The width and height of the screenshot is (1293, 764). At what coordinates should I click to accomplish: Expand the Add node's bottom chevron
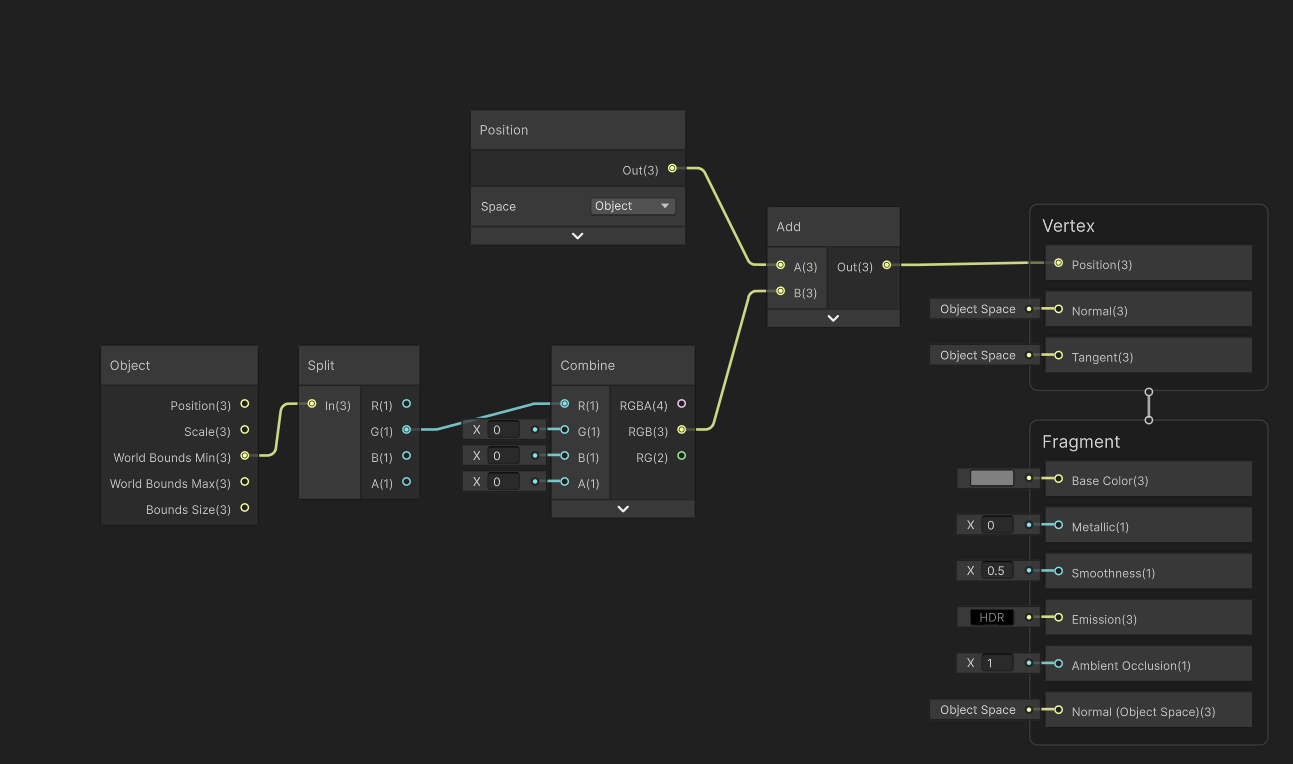tap(833, 317)
